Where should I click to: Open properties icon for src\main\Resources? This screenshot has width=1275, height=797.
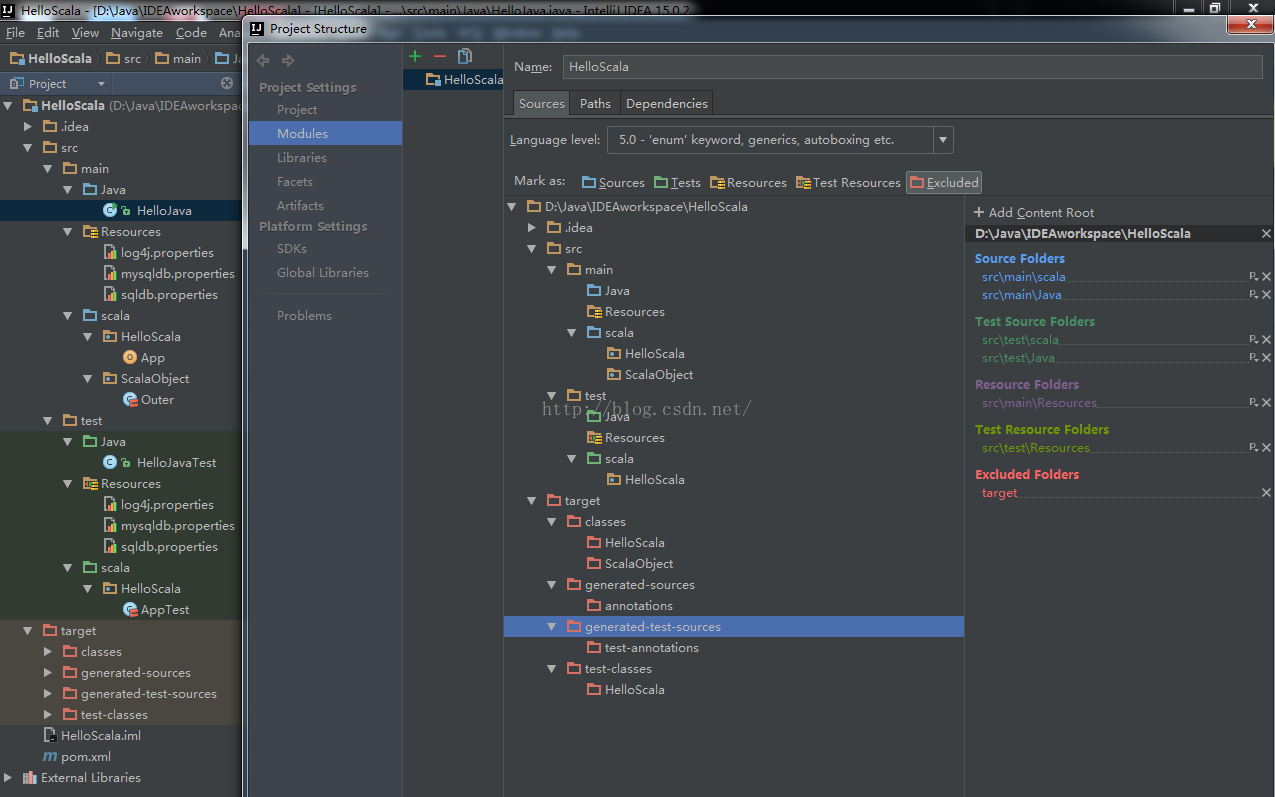pyautogui.click(x=1253, y=403)
